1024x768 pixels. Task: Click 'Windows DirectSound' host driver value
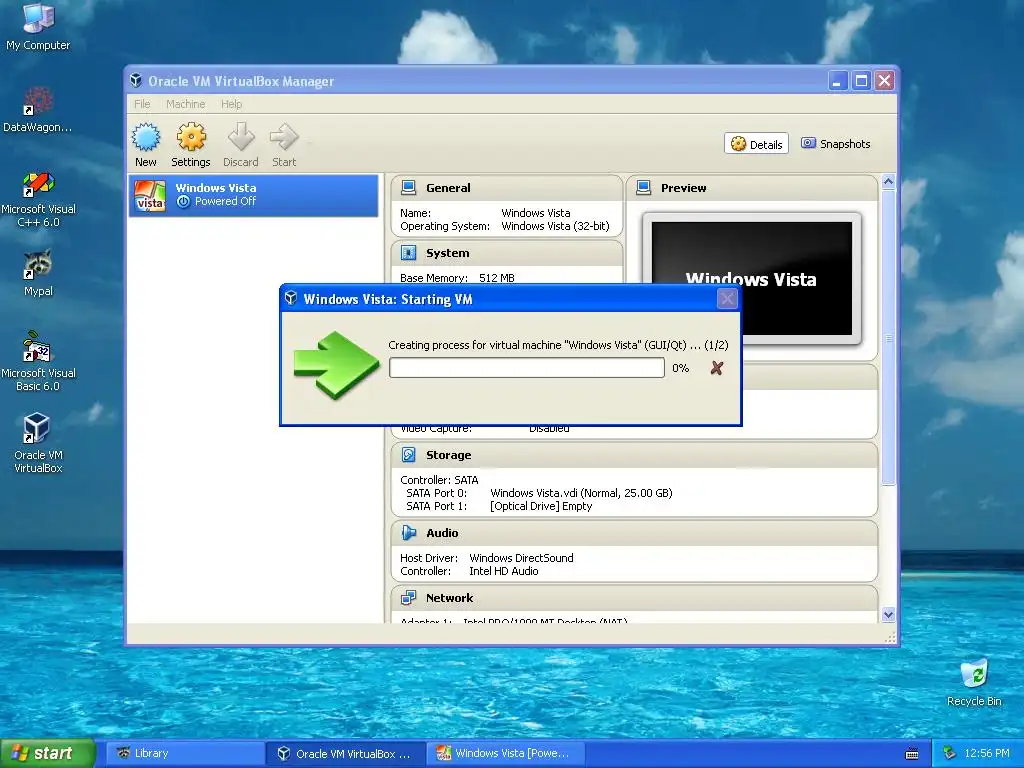click(521, 558)
